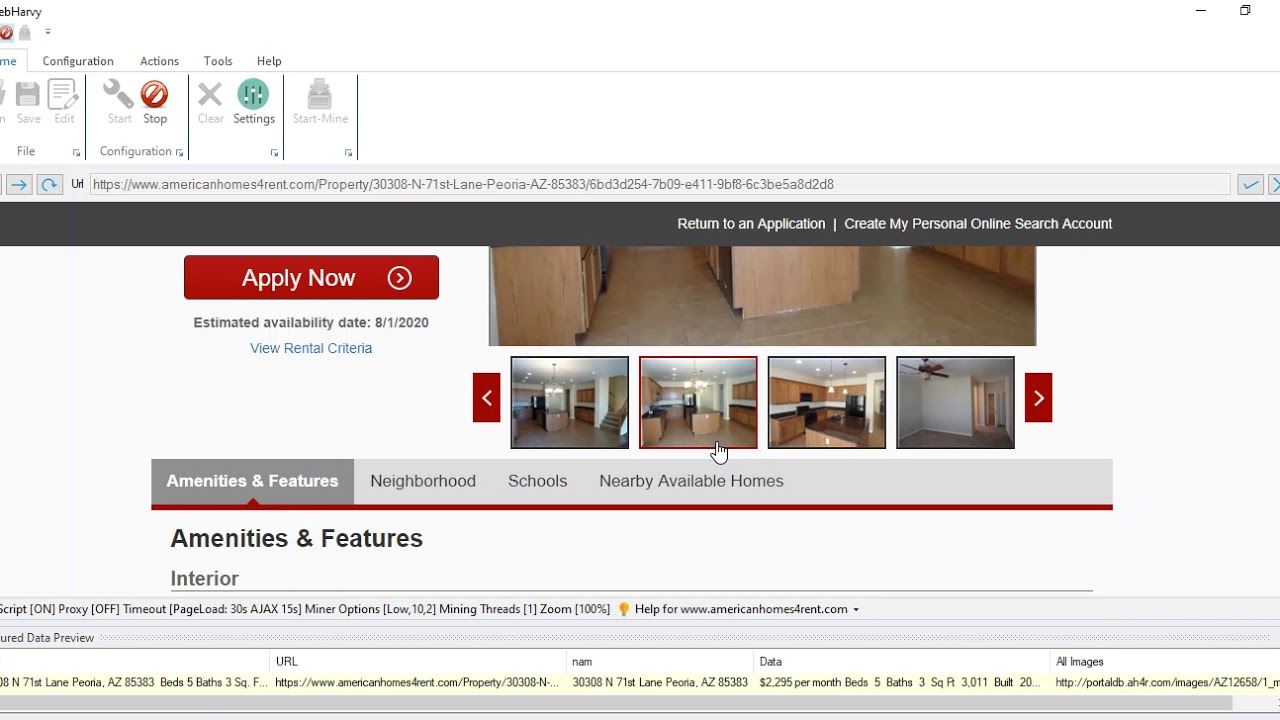Click the Save floppy disk icon
The height and width of the screenshot is (720, 1280).
click(x=28, y=95)
